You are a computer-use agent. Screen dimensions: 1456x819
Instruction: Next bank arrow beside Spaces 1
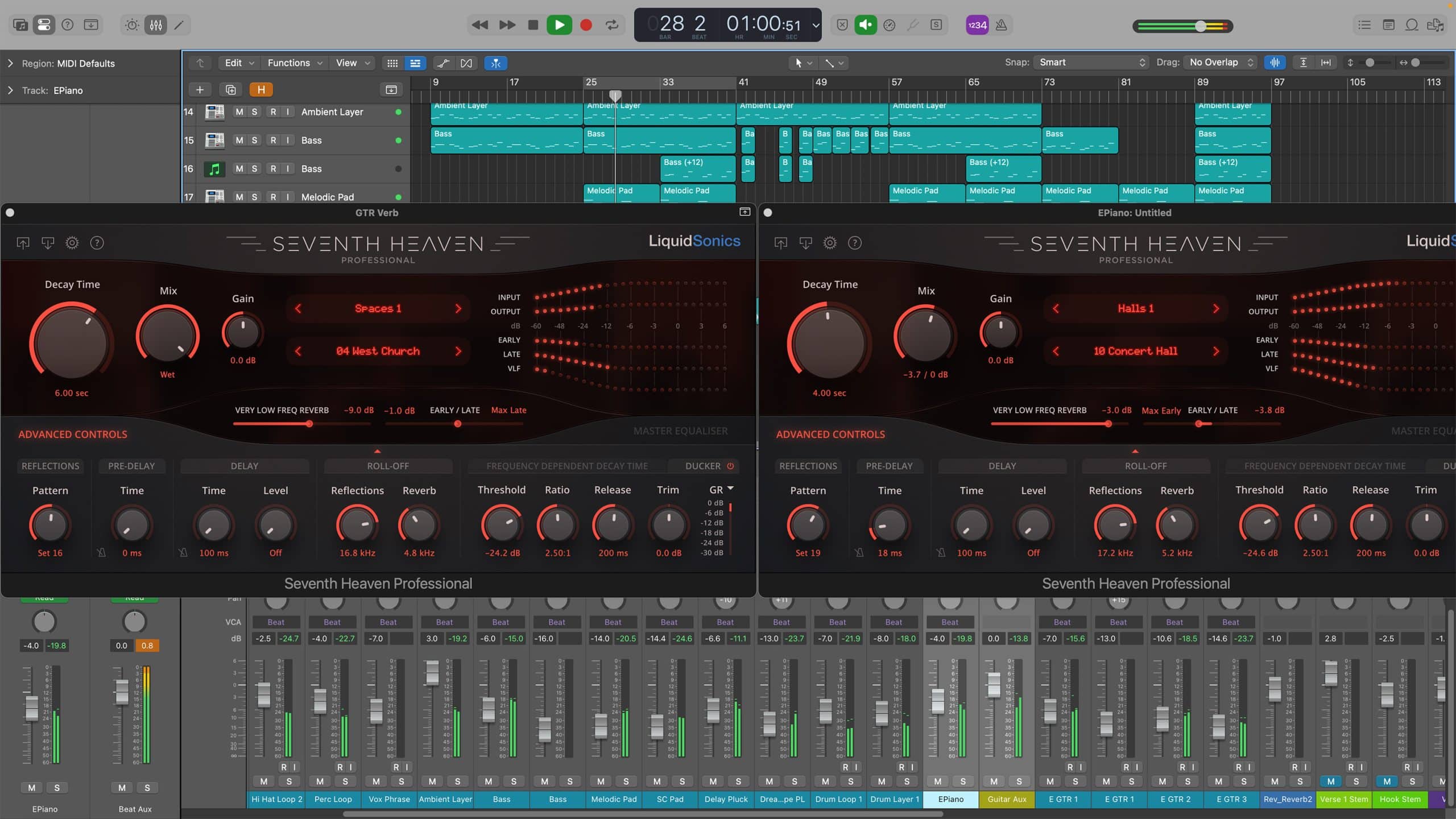(458, 308)
